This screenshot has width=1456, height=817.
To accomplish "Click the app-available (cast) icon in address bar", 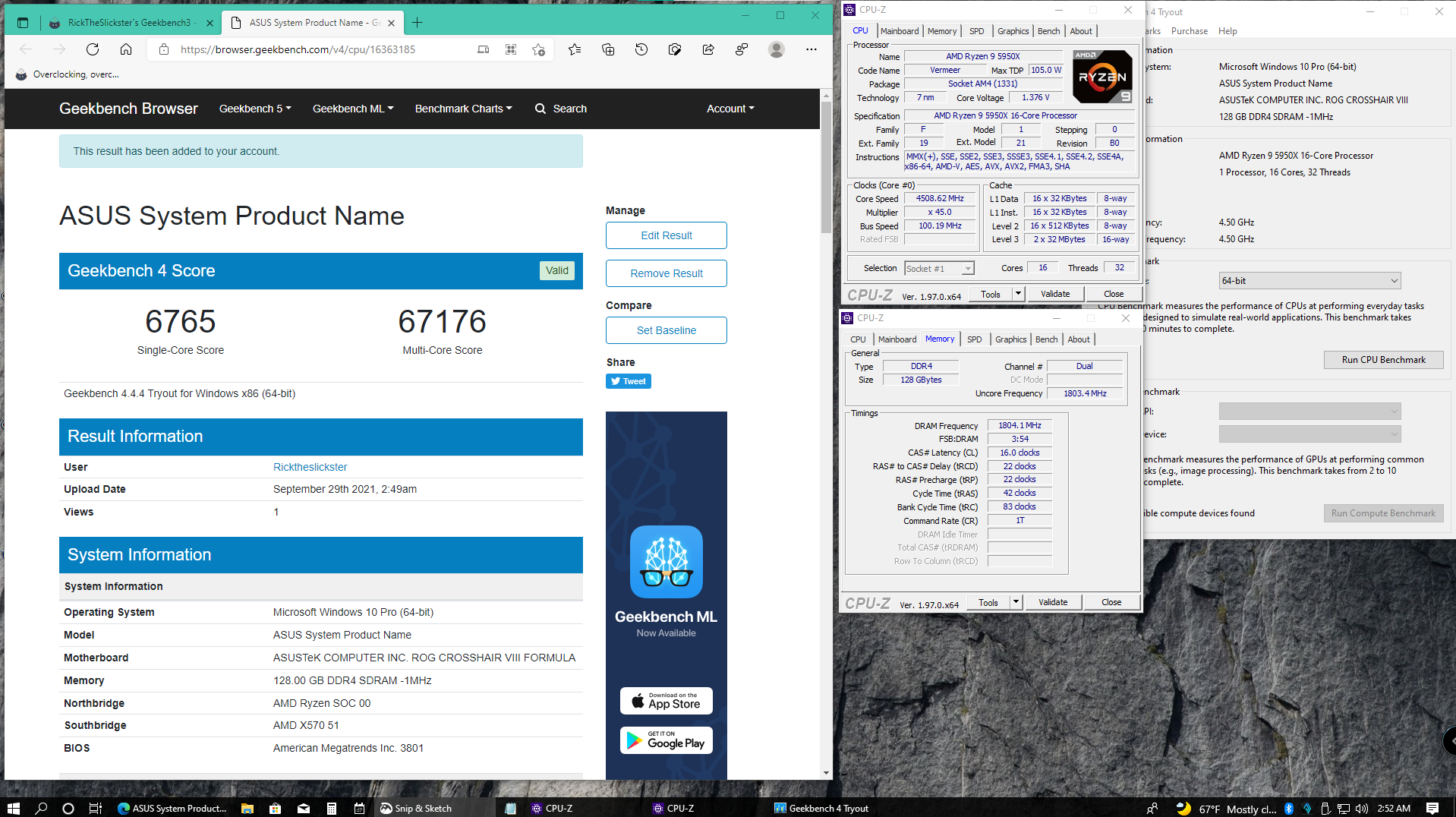I will point(484,49).
